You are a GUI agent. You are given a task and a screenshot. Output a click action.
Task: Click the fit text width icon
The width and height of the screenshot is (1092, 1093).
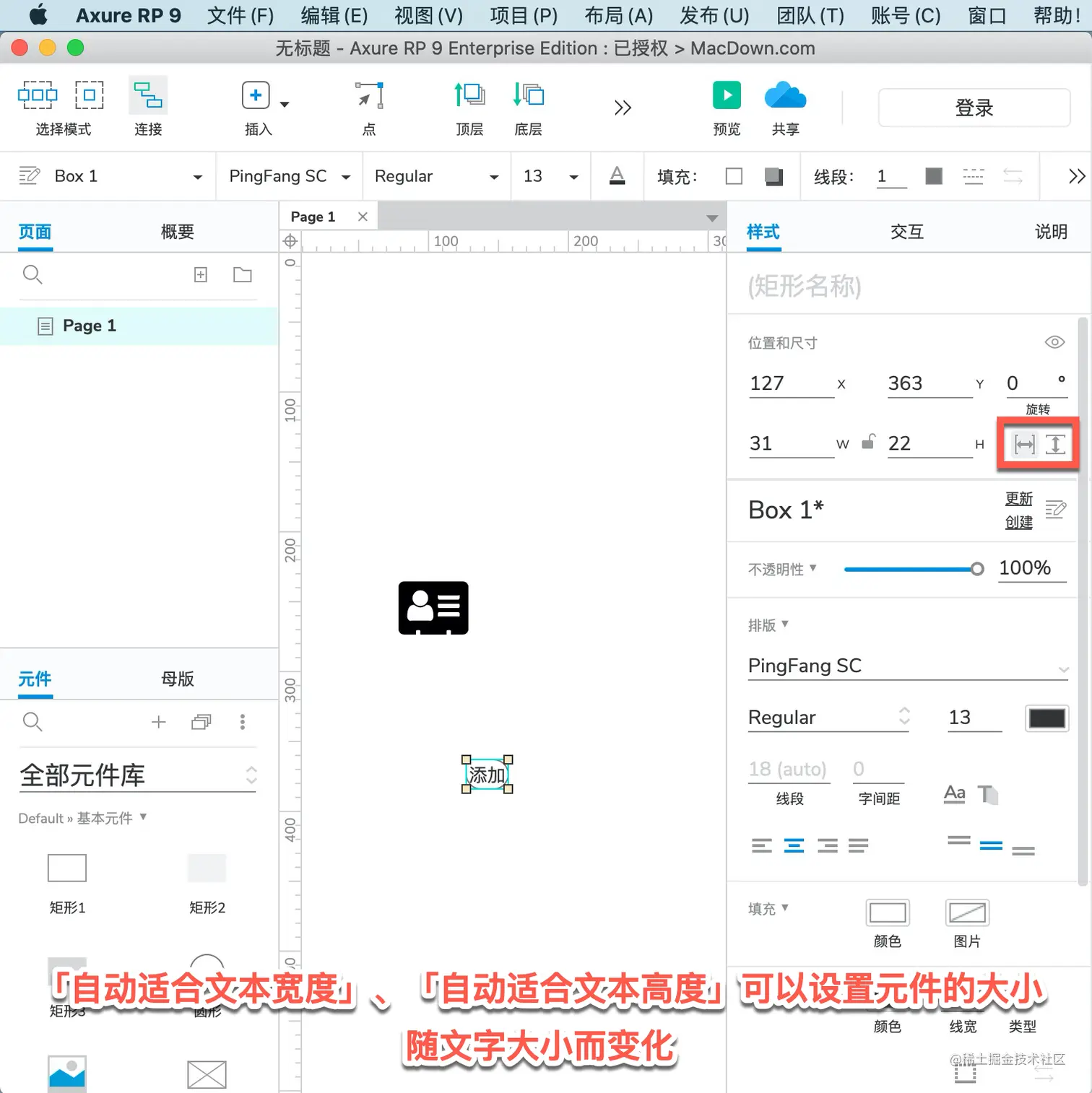pos(1024,444)
